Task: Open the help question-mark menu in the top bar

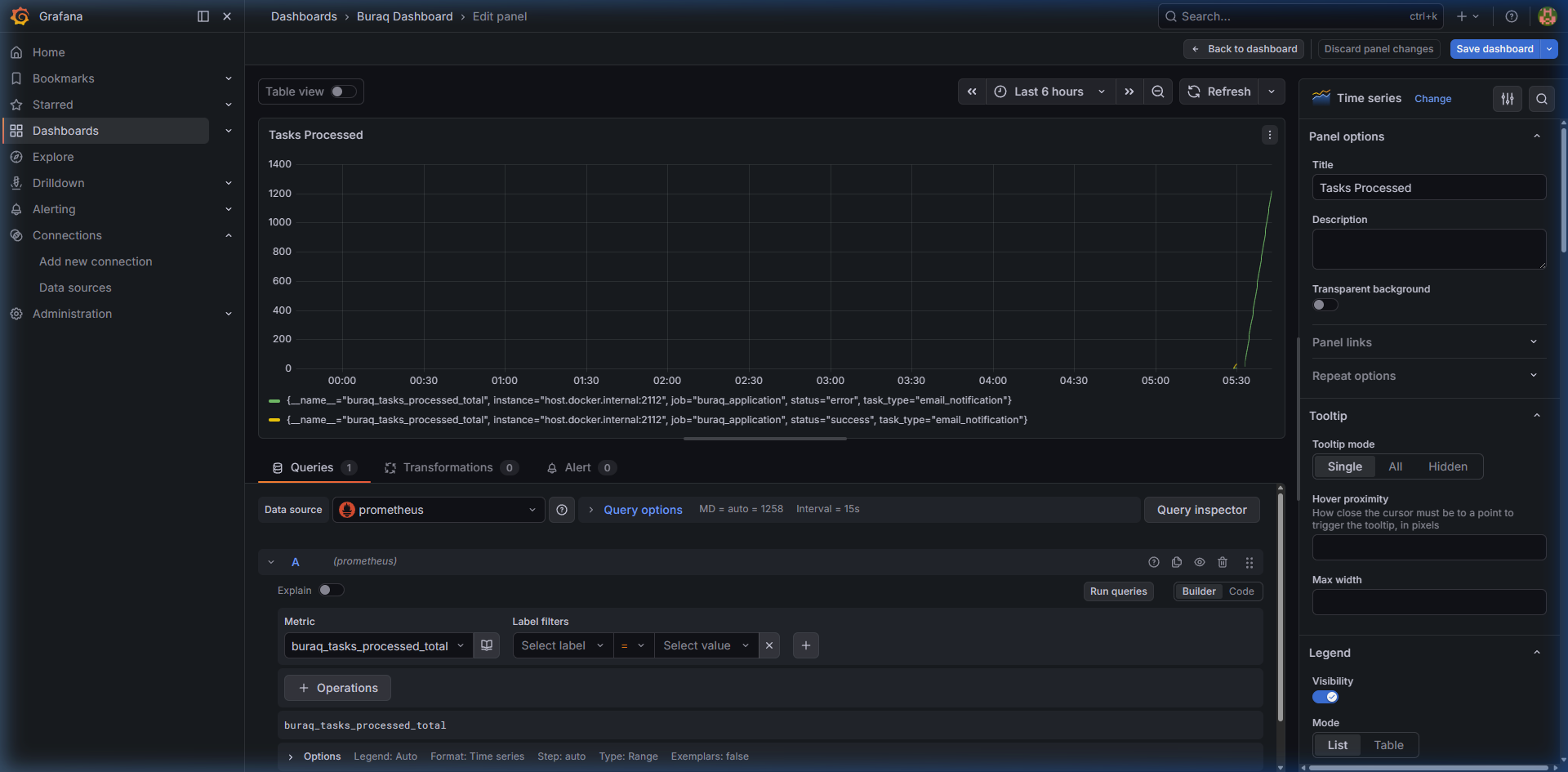Action: 1512,16
